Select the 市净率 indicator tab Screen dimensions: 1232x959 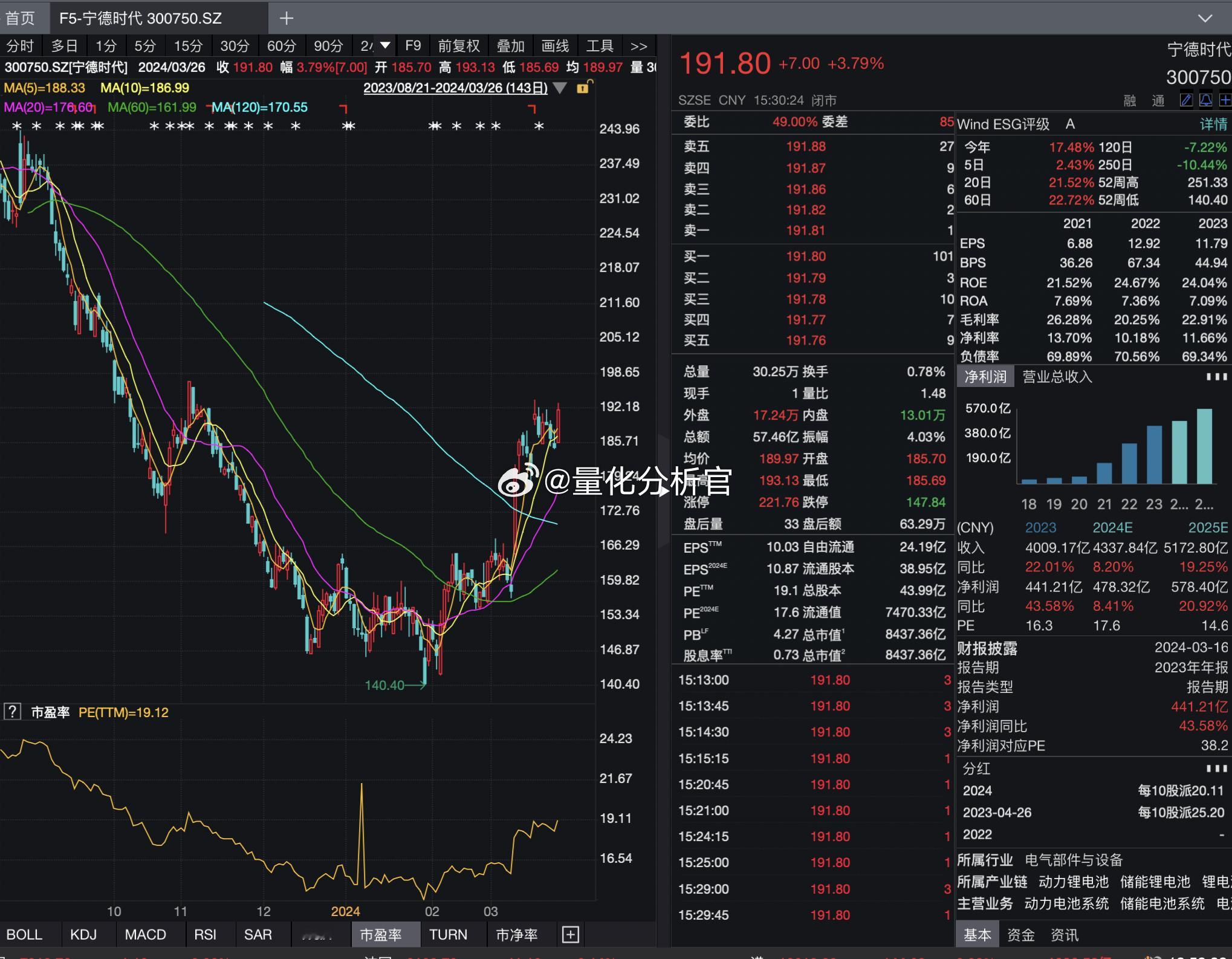[x=517, y=934]
